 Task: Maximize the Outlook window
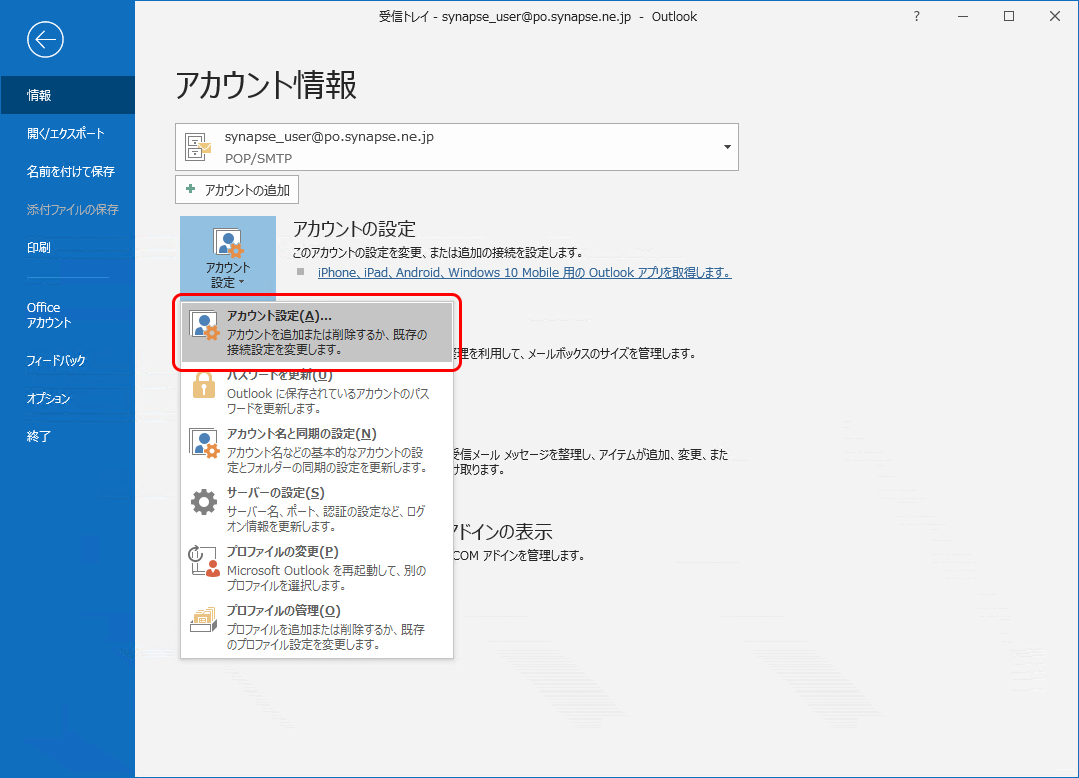pyautogui.click(x=1009, y=17)
